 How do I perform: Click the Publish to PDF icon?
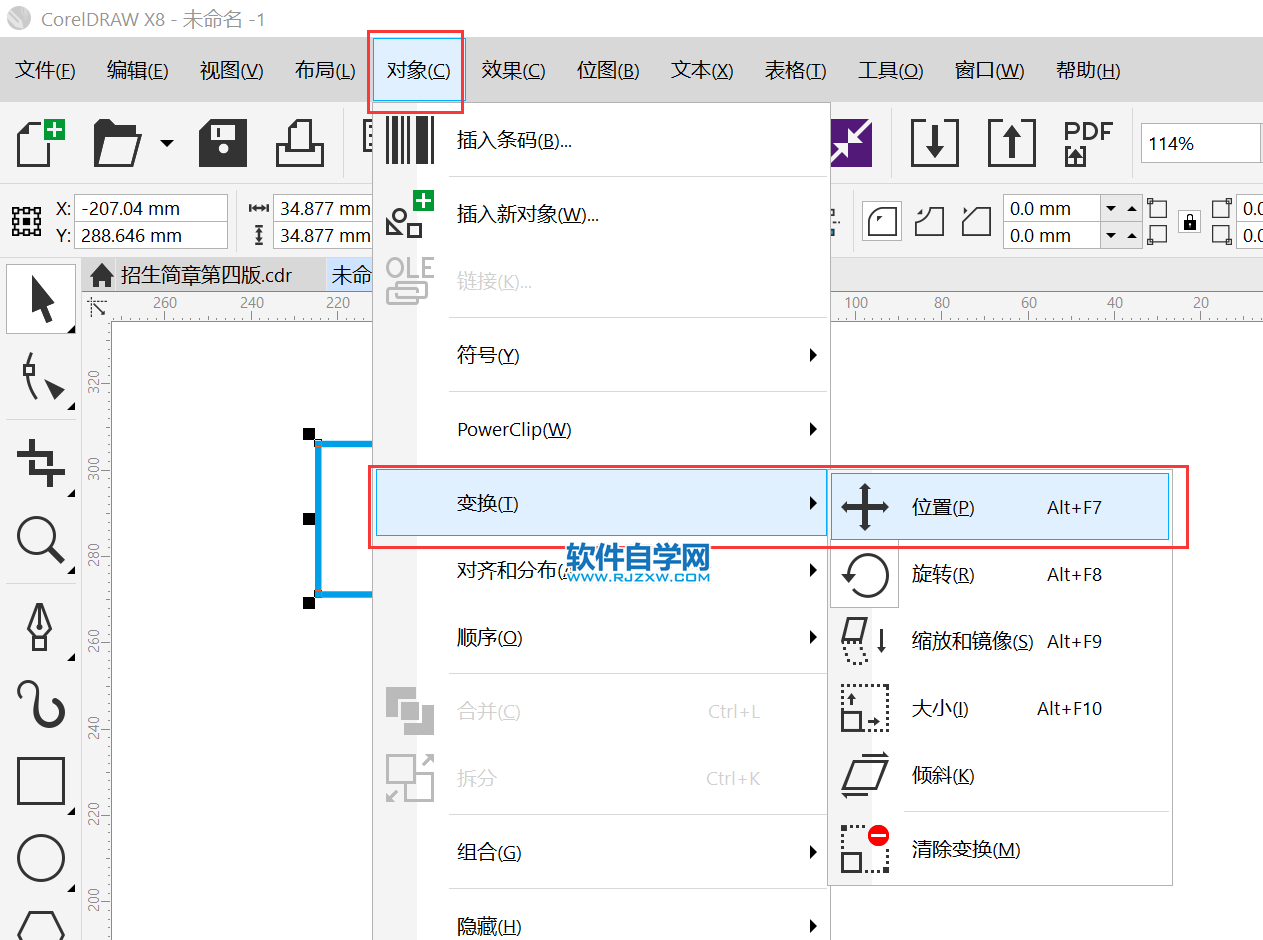[x=1088, y=143]
